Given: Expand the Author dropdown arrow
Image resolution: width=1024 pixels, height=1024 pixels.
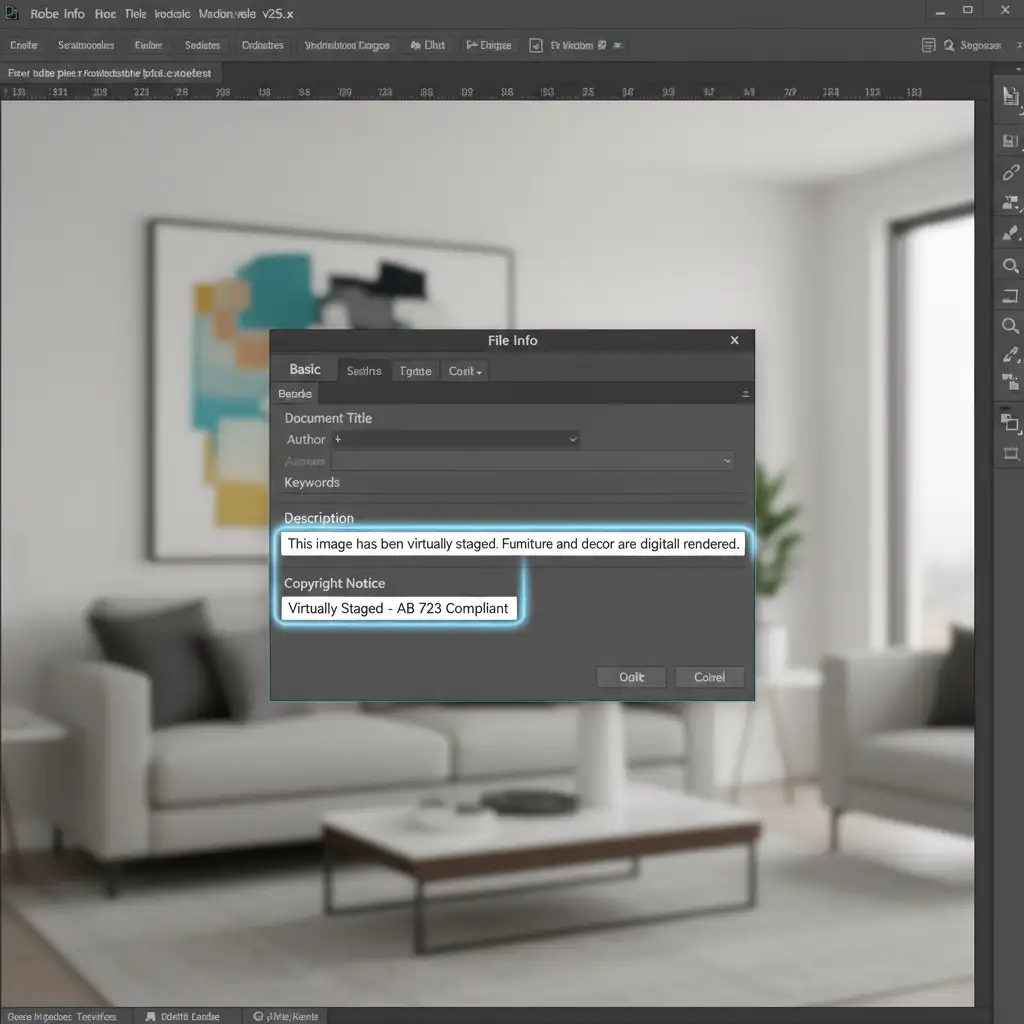Looking at the screenshot, I should coord(572,439).
